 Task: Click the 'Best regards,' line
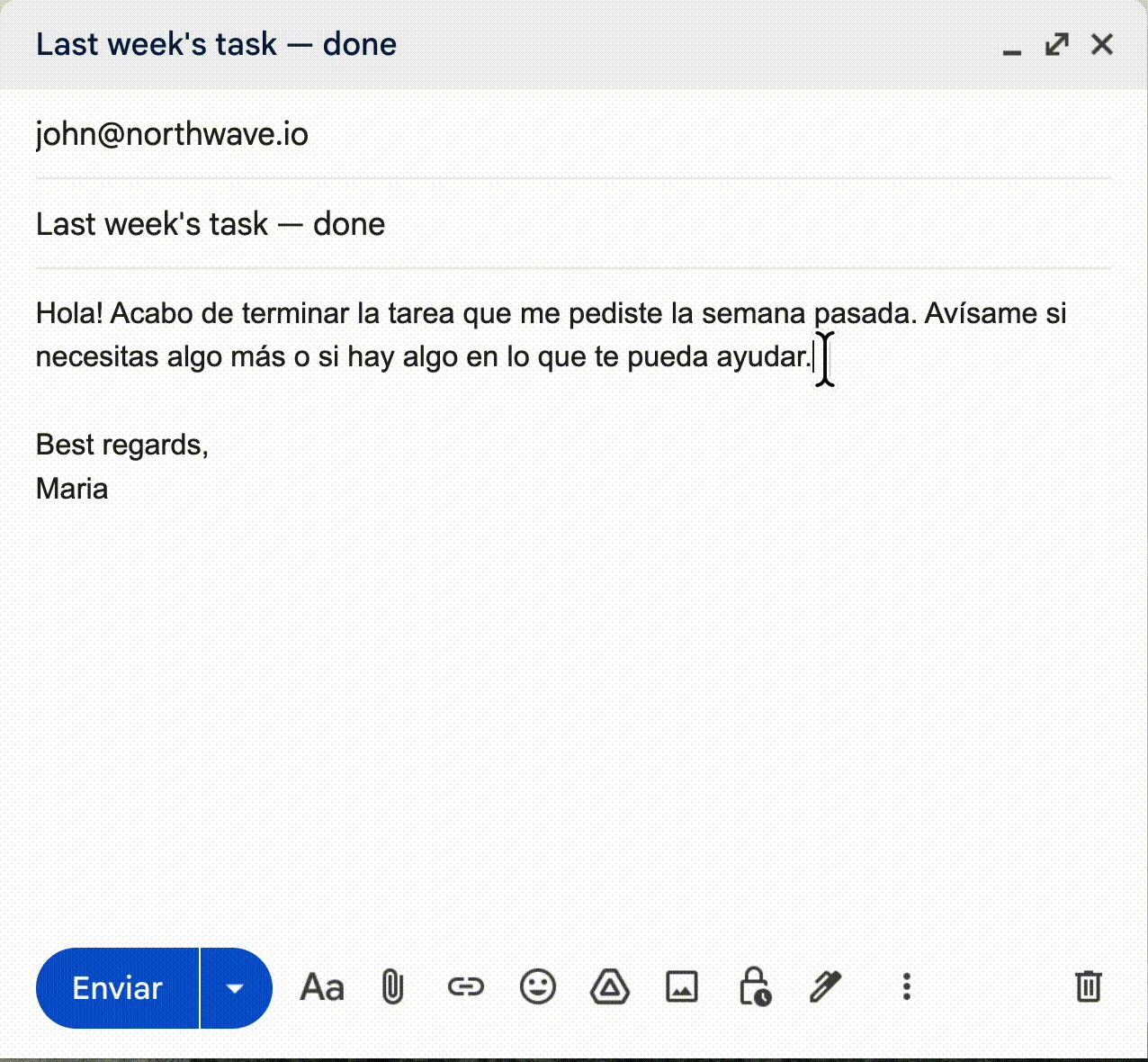click(122, 445)
